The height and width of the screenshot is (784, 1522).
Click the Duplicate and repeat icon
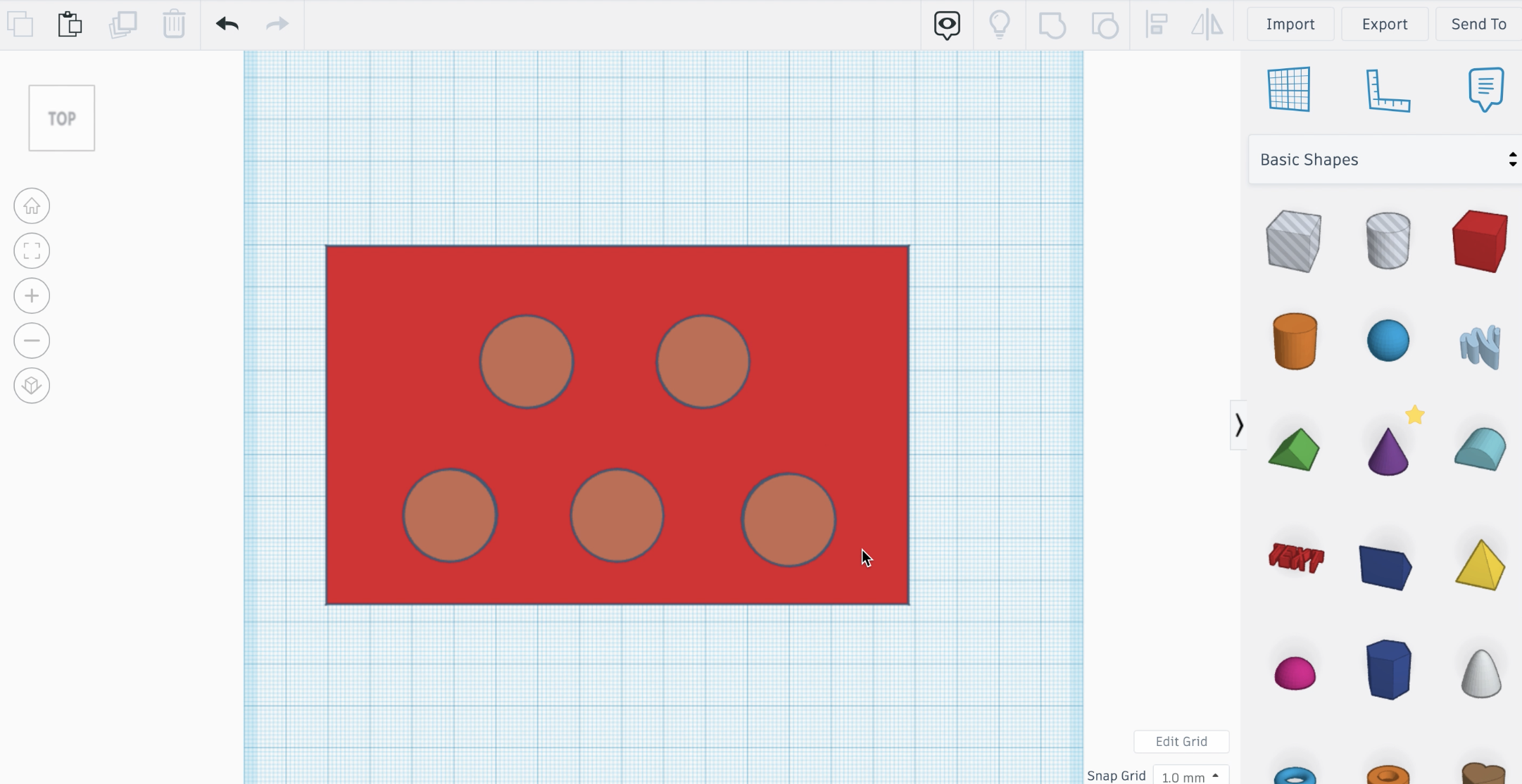(122, 24)
